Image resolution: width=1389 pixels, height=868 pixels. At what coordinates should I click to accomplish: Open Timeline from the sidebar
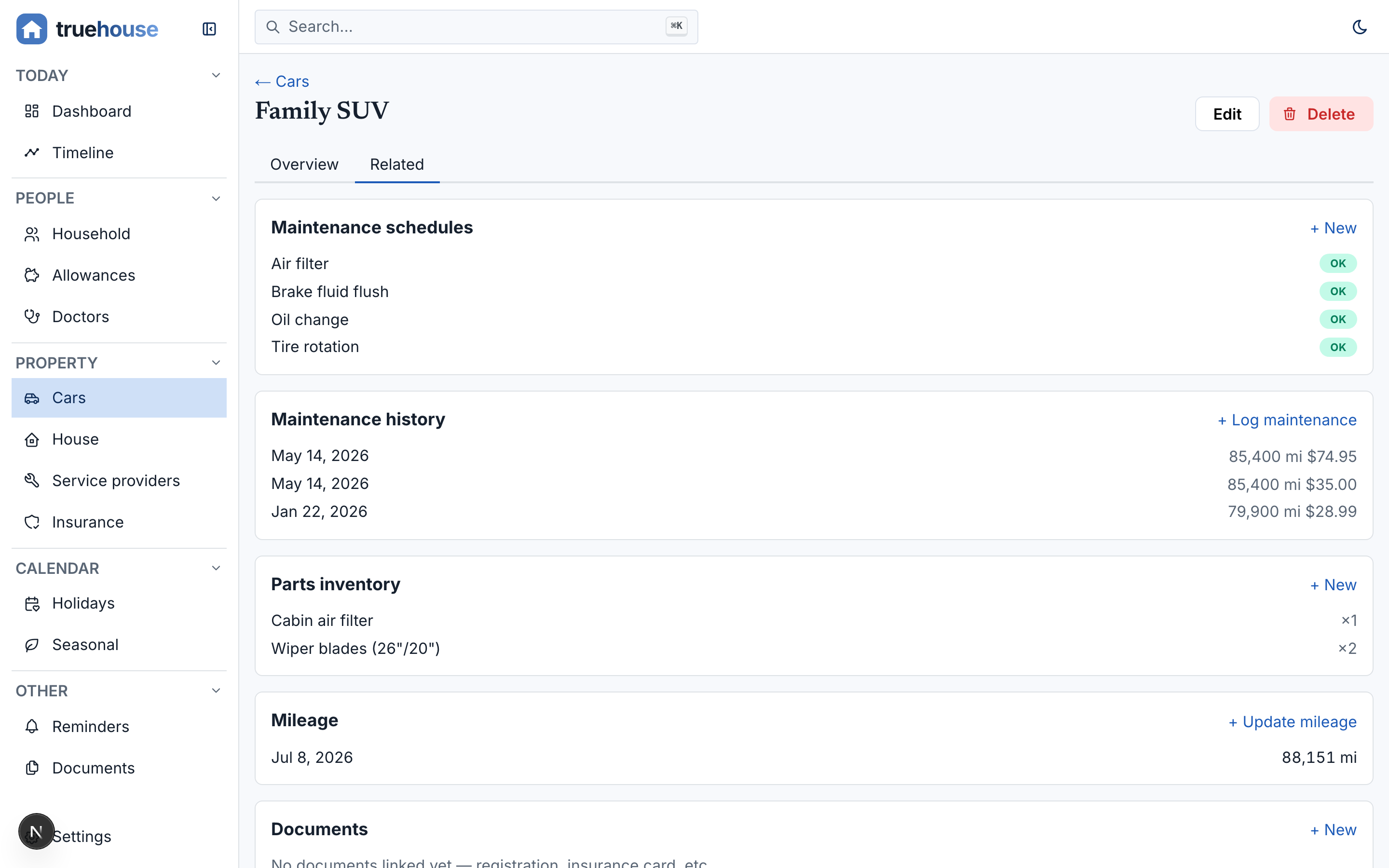point(119,153)
